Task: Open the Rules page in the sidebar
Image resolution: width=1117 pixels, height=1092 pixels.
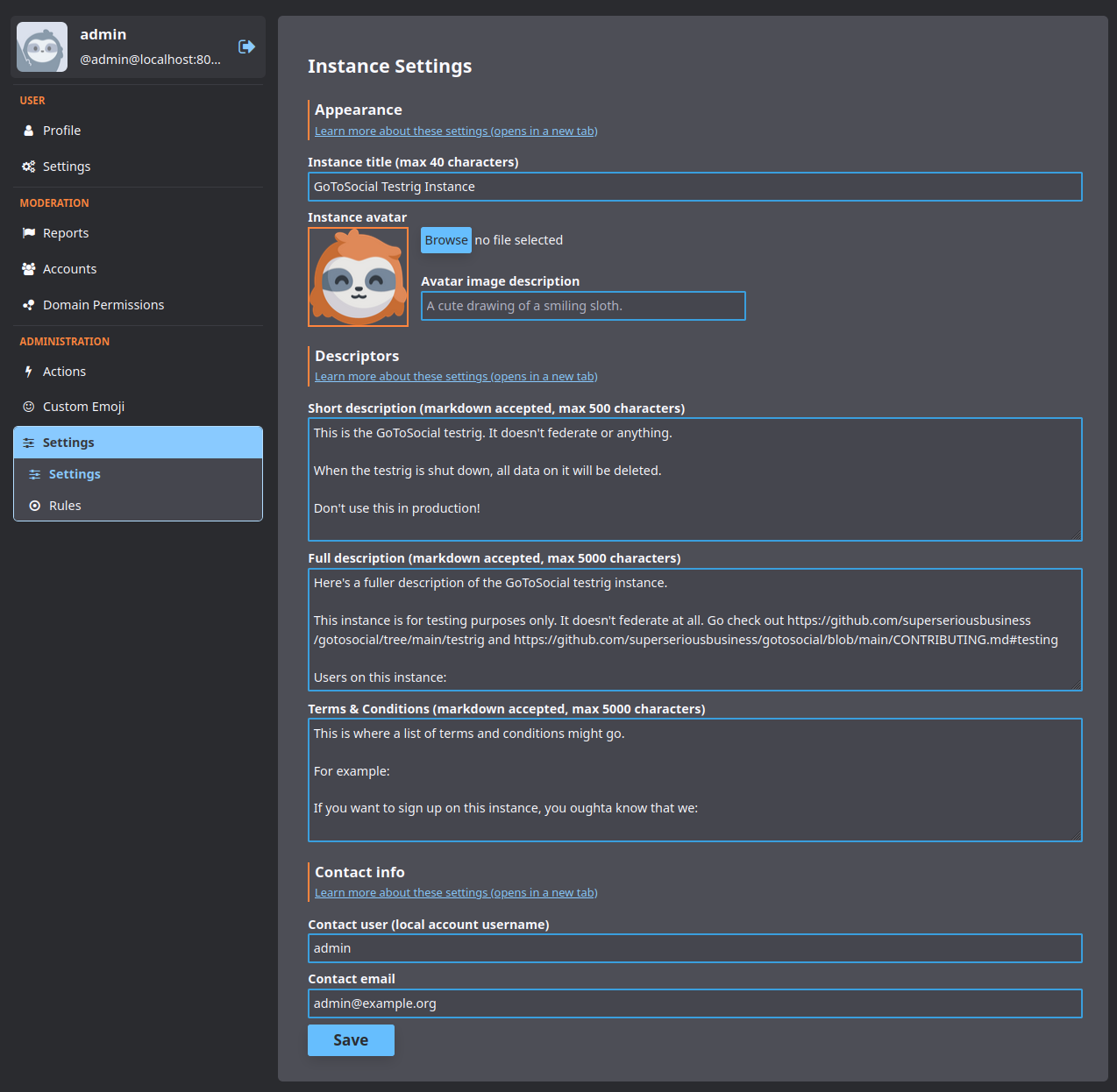Action: click(x=66, y=505)
